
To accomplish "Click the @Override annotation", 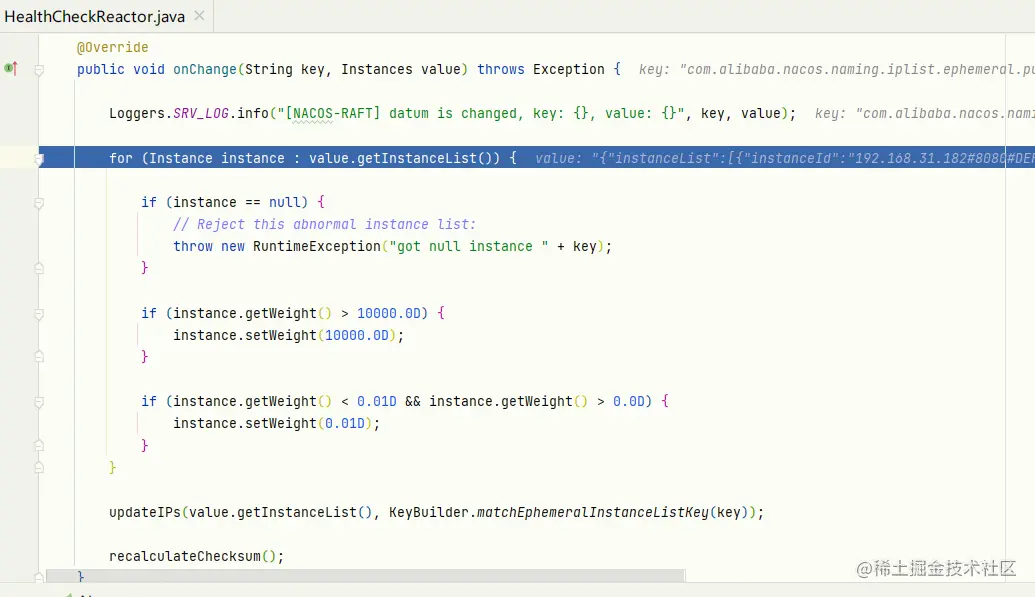I will point(112,48).
